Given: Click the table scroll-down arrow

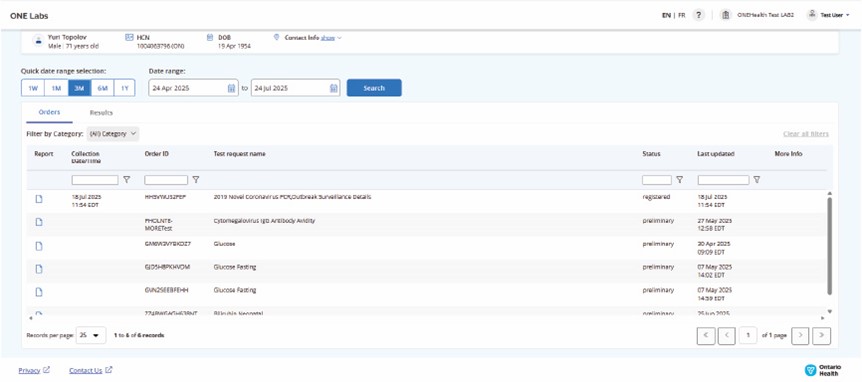Looking at the screenshot, I should click(830, 311).
